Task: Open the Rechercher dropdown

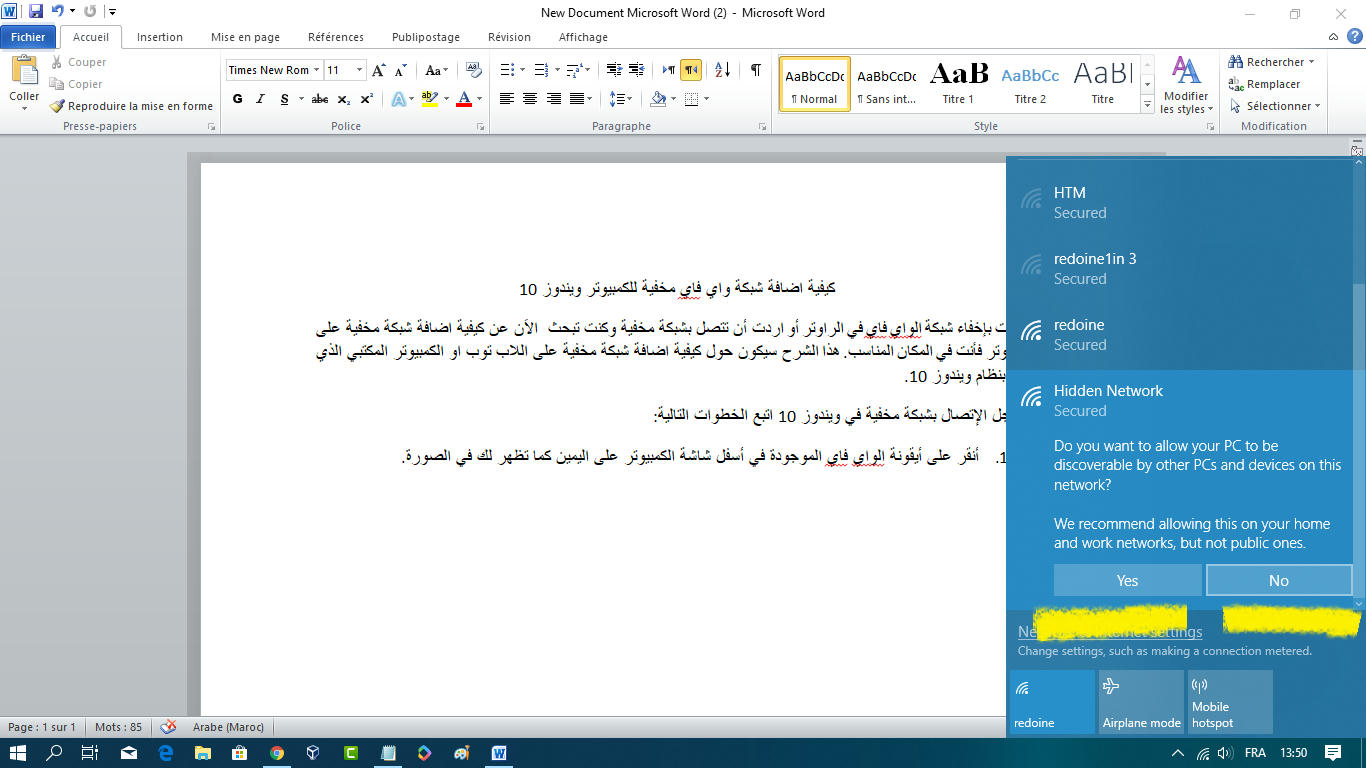Action: (1272, 62)
